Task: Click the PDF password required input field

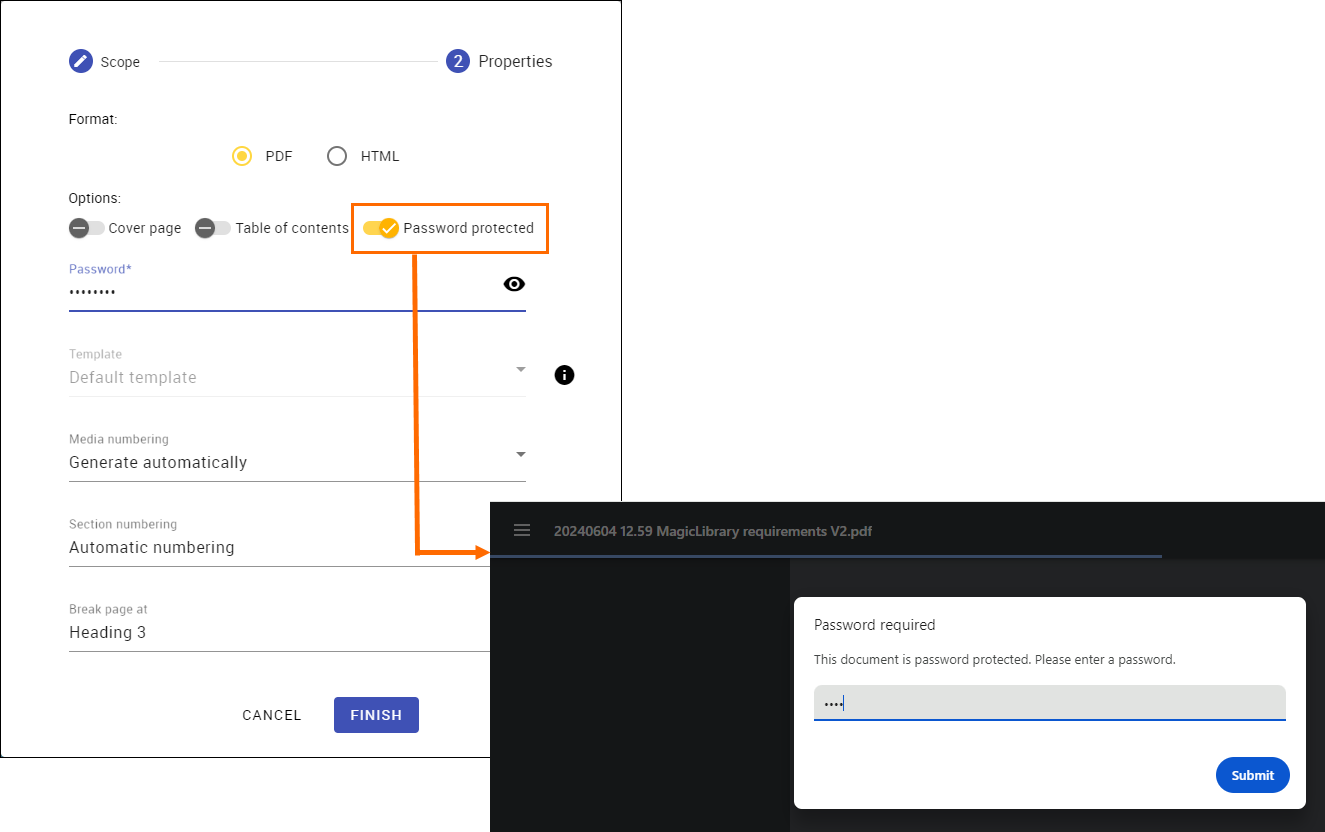Action: (1049, 703)
